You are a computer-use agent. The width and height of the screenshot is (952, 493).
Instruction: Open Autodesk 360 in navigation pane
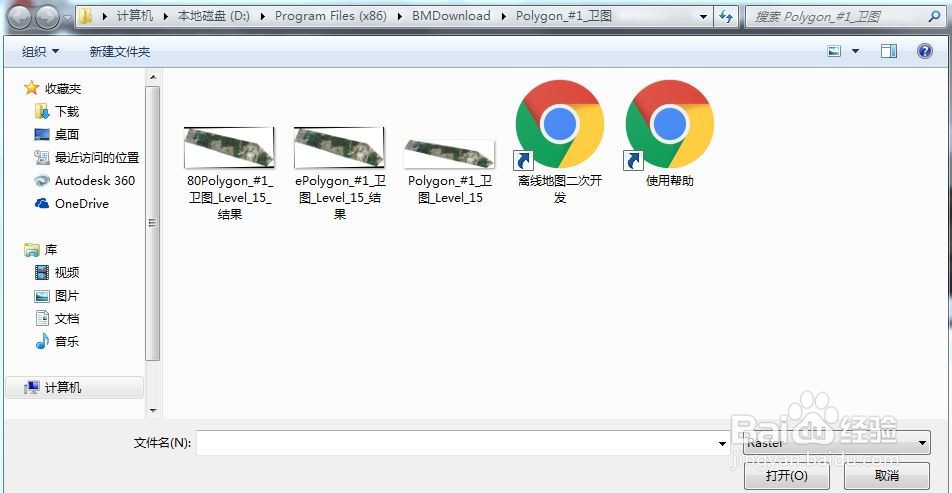click(x=95, y=180)
